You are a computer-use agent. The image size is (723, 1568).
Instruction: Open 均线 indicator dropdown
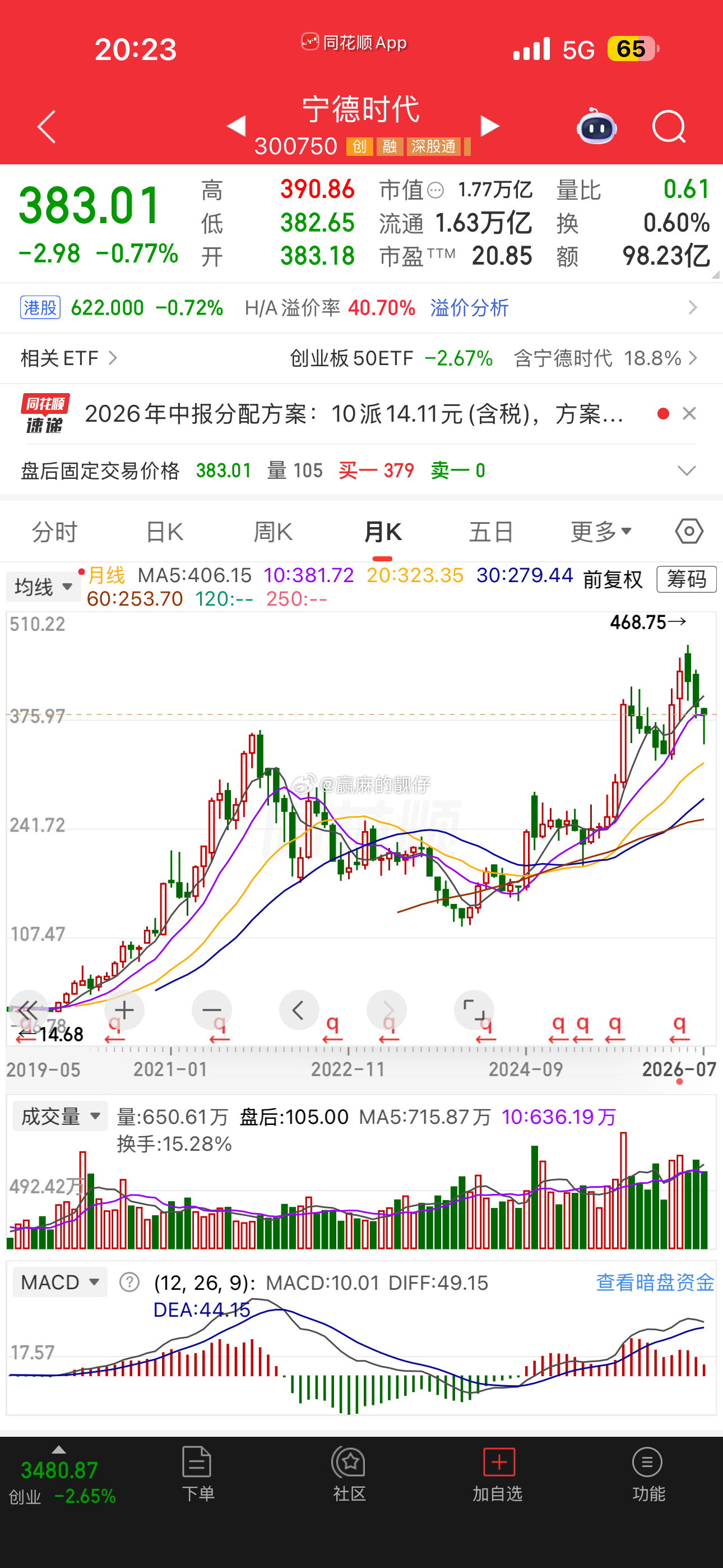[43, 587]
